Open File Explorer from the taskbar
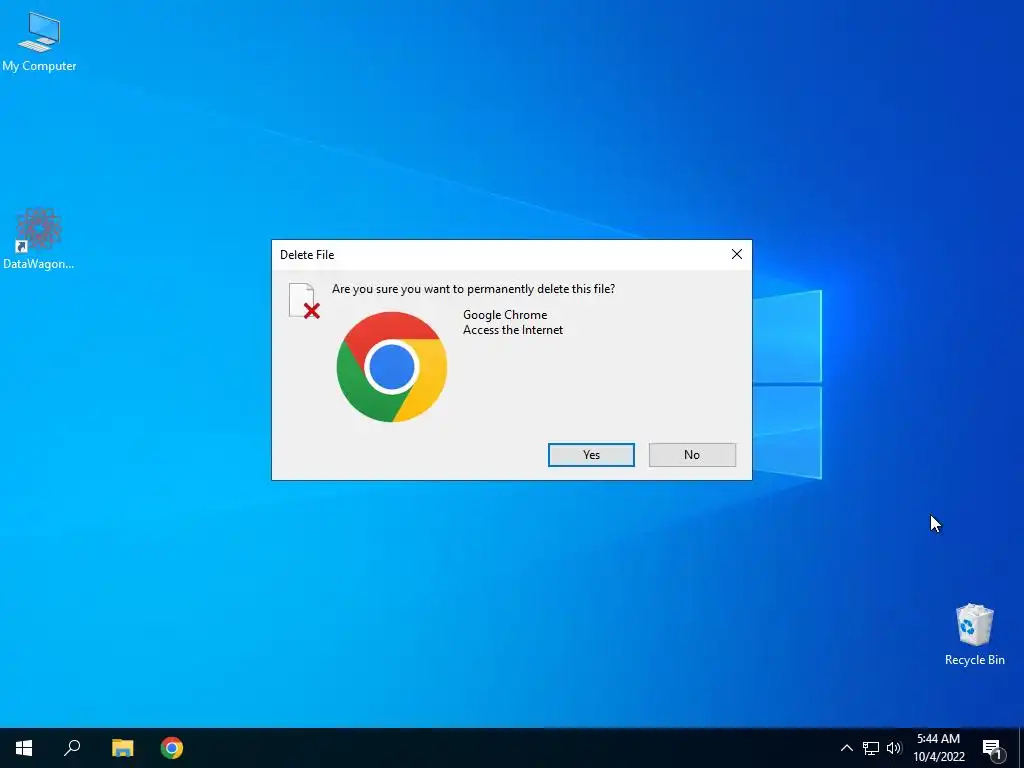This screenshot has height=768, width=1024. tap(122, 748)
